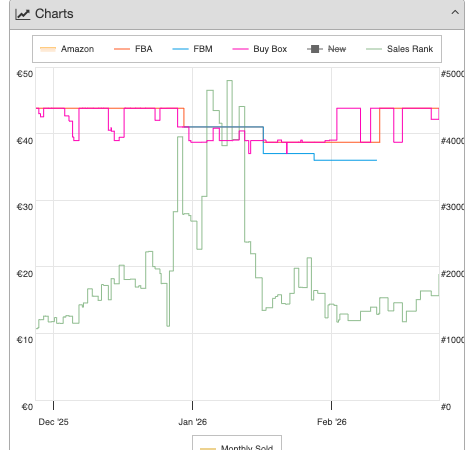474x450 pixels.
Task: Click the €50 price axis label
Action: pos(25,74)
